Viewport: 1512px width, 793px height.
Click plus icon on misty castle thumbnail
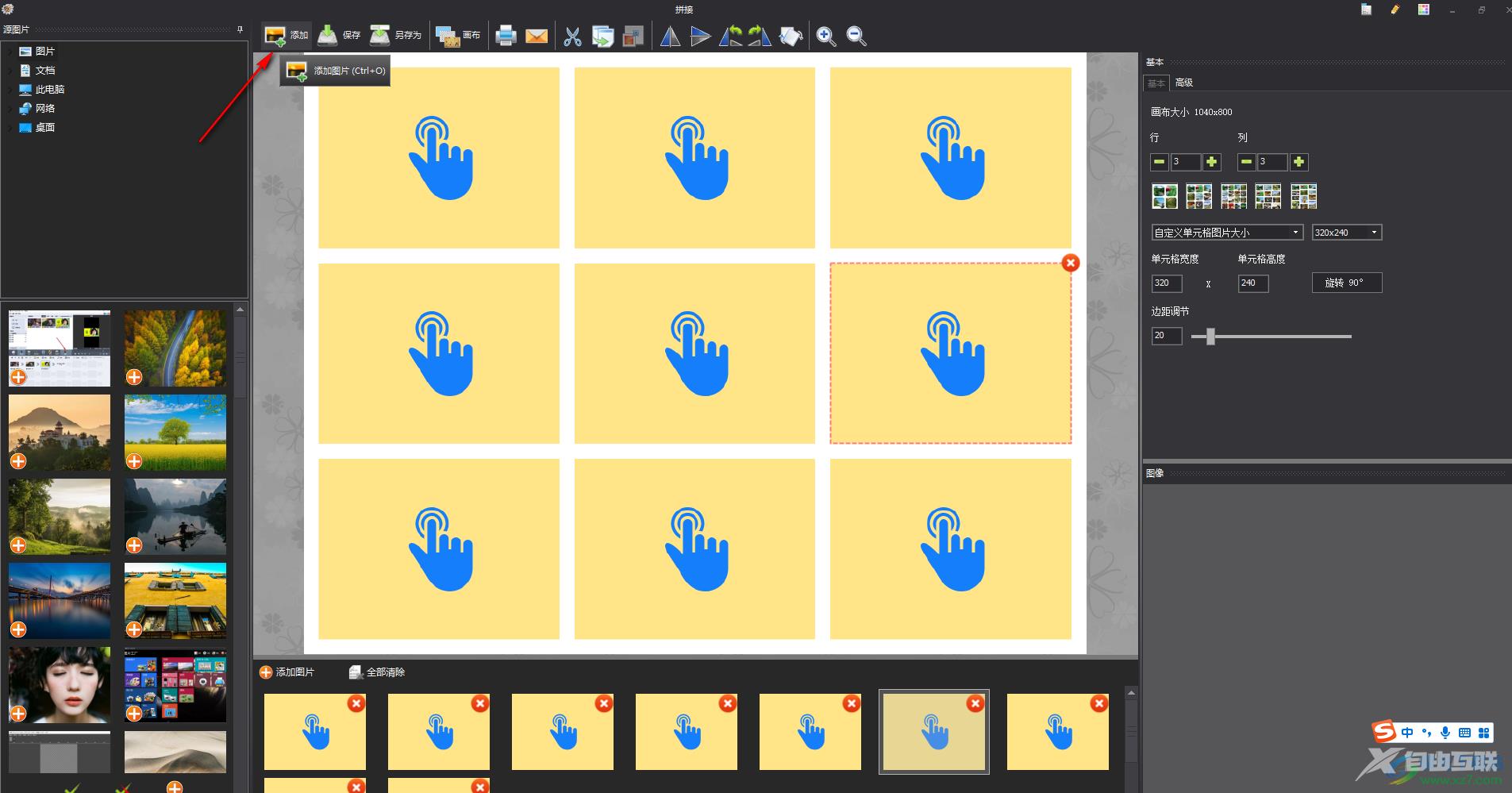pyautogui.click(x=18, y=461)
